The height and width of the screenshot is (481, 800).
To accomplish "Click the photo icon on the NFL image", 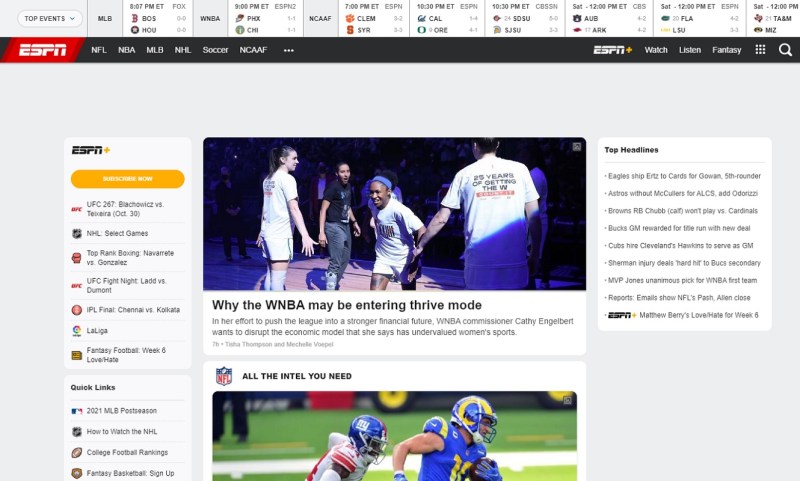I will [567, 400].
